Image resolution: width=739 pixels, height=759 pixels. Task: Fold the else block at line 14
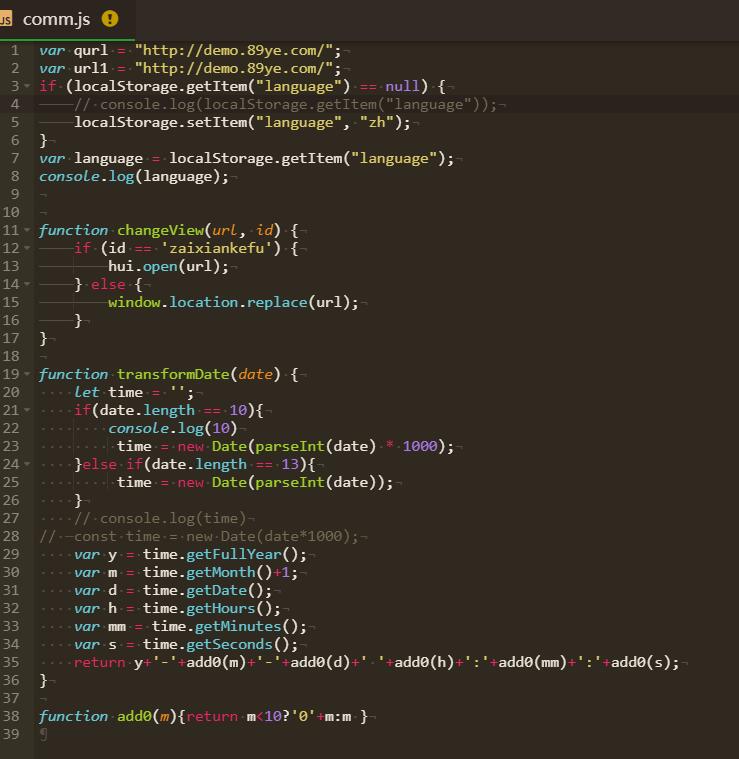(x=27, y=284)
